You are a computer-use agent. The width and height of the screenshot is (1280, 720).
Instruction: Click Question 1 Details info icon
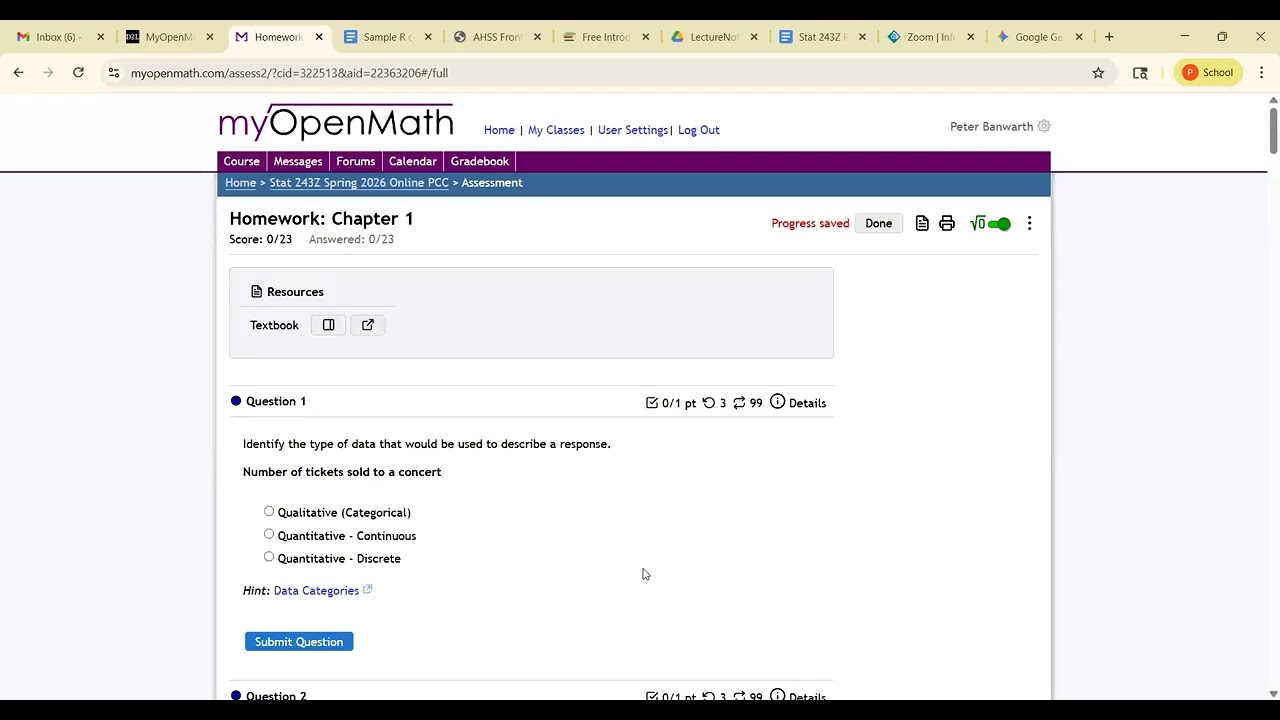[777, 402]
